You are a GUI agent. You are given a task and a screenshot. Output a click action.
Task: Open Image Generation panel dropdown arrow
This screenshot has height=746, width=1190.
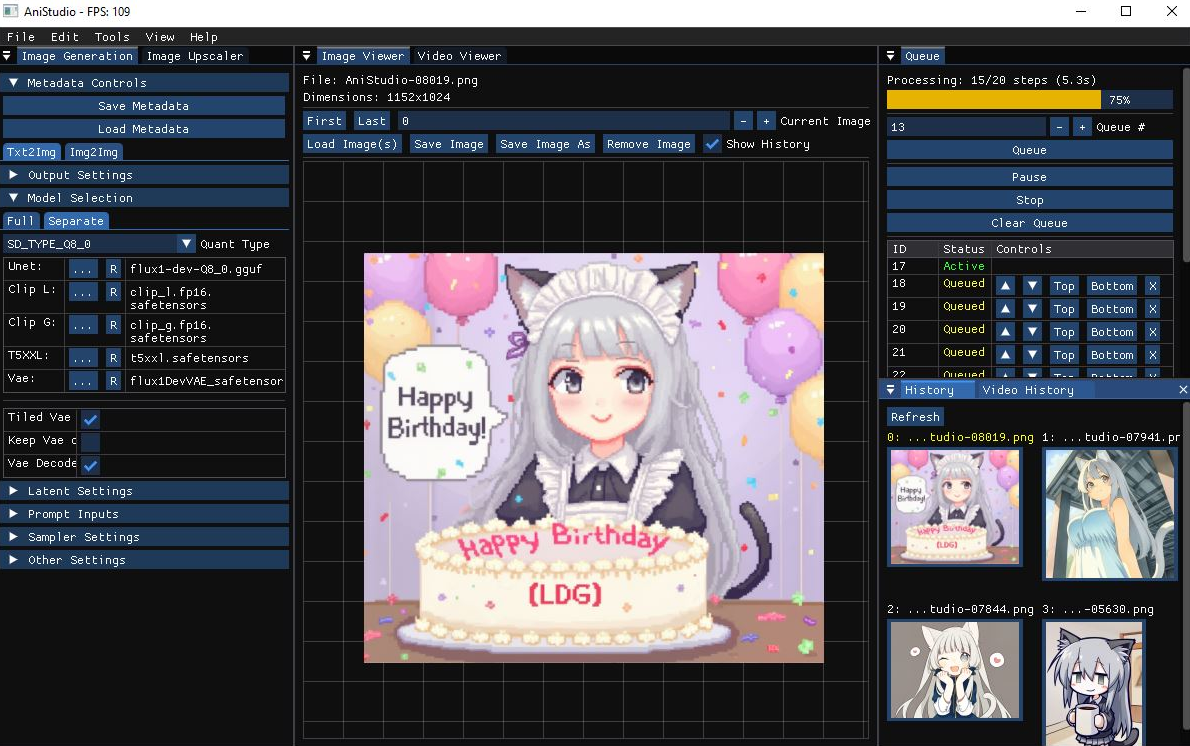pyautogui.click(x=7, y=55)
